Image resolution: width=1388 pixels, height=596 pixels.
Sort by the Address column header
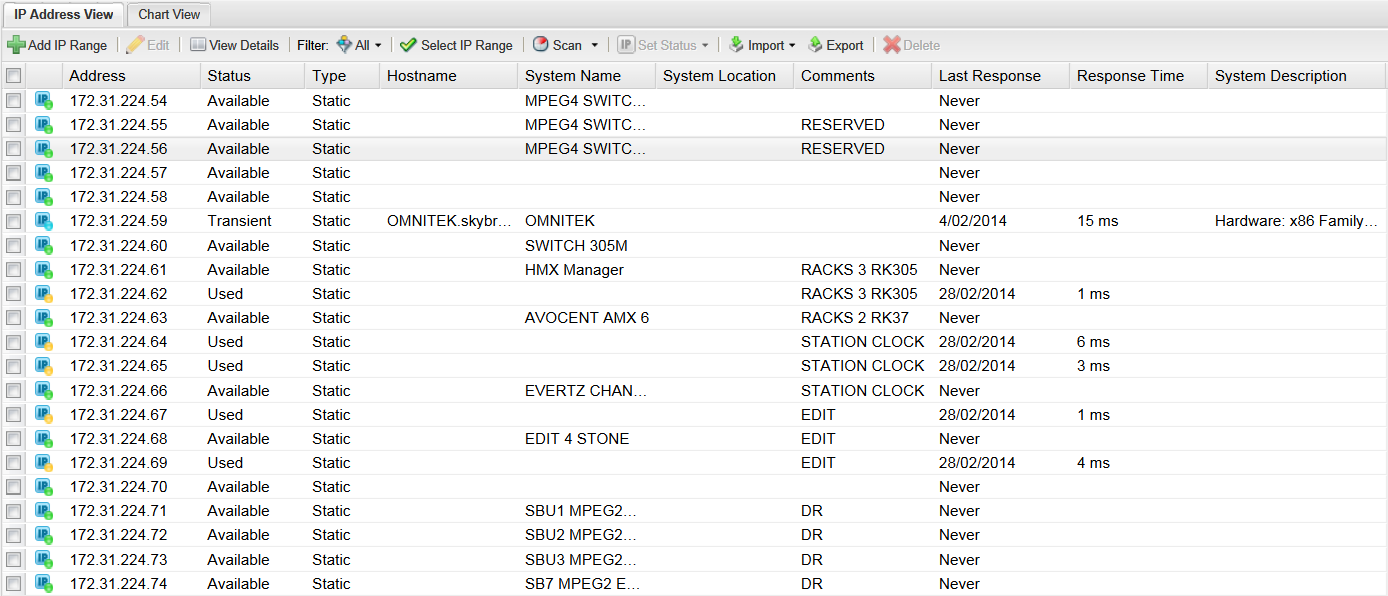point(132,76)
